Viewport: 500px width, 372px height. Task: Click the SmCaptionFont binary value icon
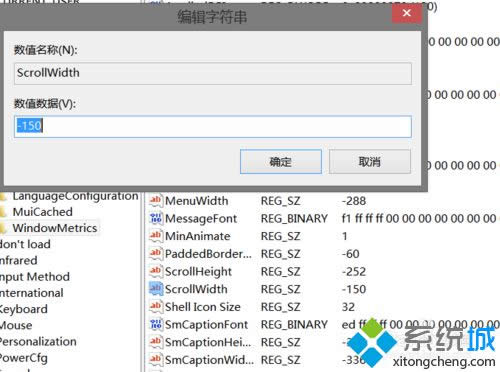tap(156, 324)
